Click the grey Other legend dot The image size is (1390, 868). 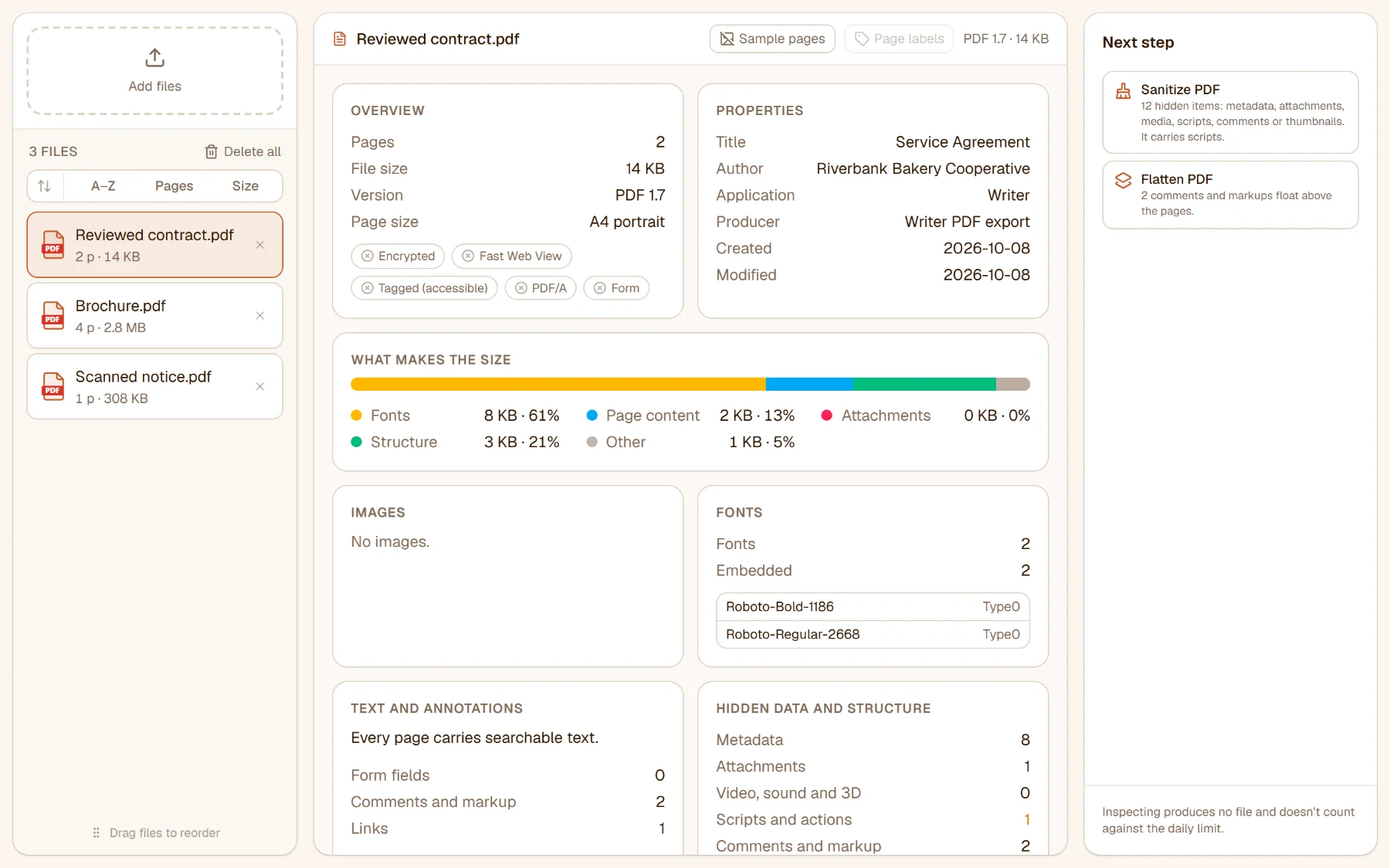[592, 442]
